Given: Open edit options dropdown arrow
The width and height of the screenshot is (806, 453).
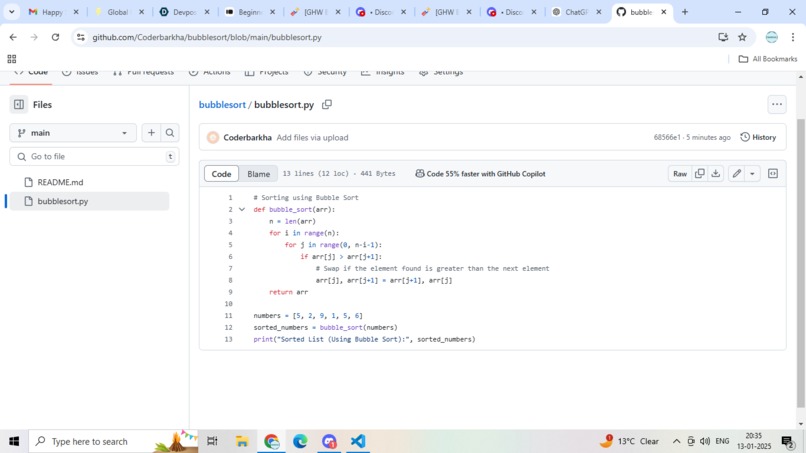Looking at the screenshot, I should 752,173.
